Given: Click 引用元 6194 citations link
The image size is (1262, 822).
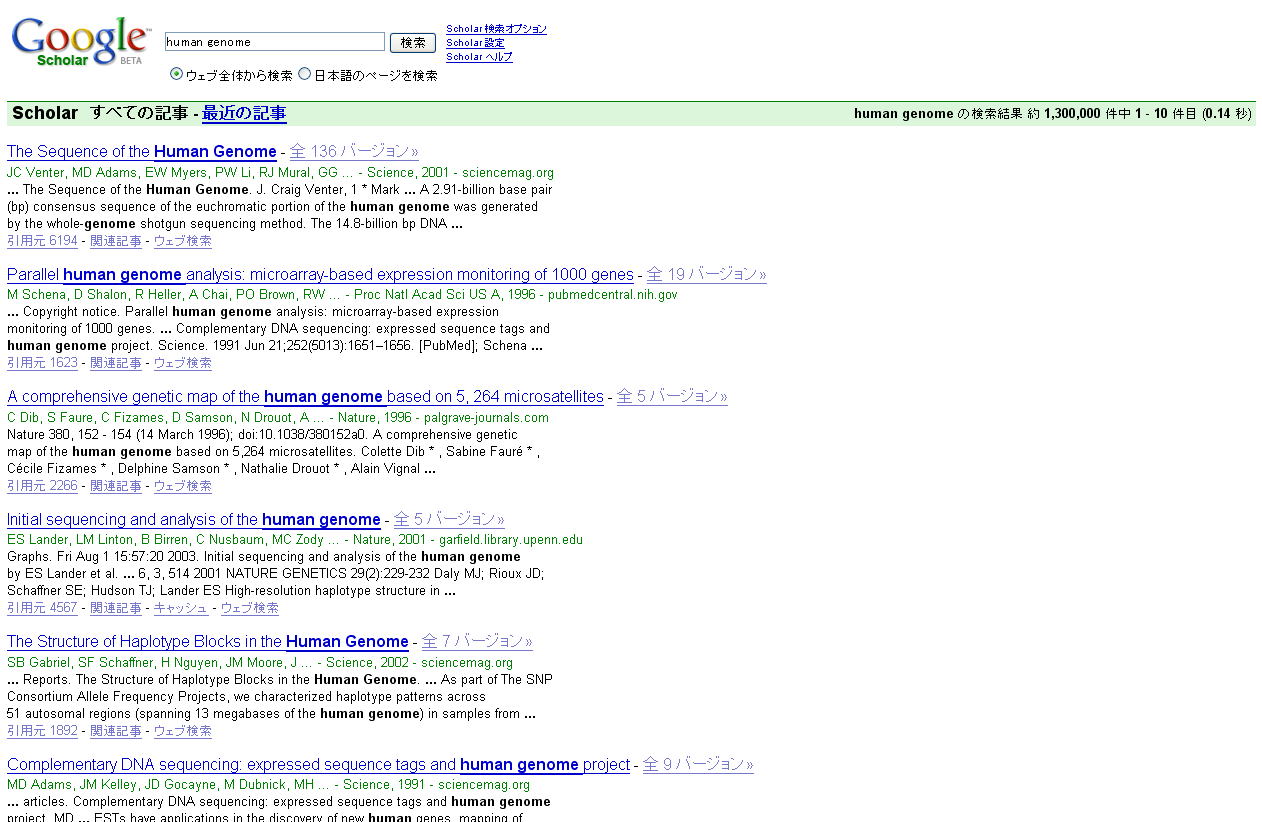Looking at the screenshot, I should coord(42,241).
